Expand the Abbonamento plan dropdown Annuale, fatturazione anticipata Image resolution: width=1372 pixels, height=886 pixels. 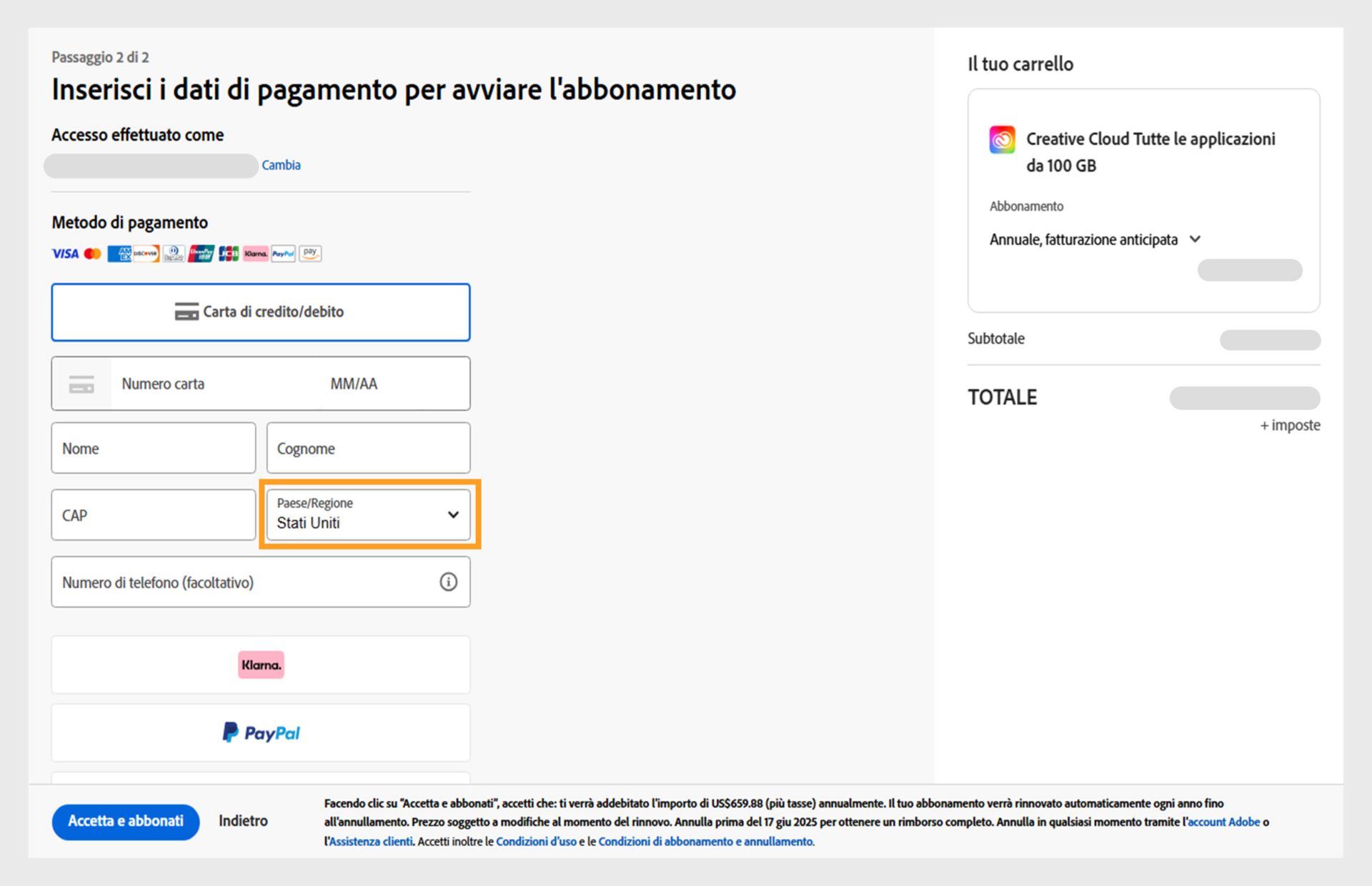click(1095, 240)
